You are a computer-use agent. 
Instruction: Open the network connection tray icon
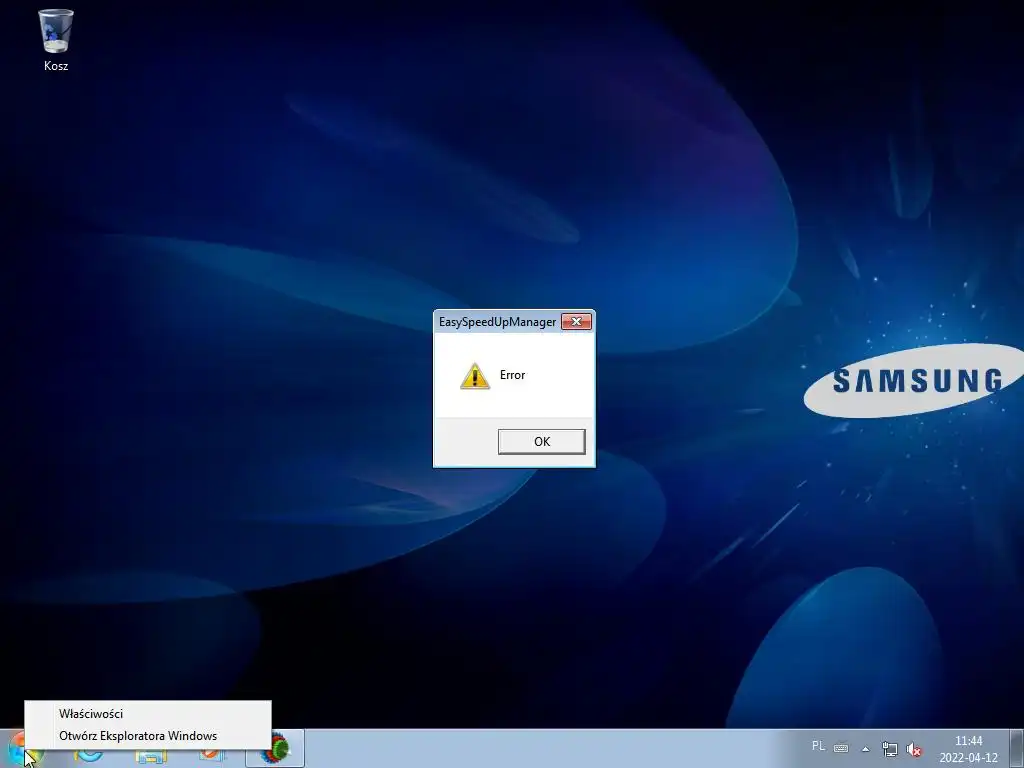tap(889, 749)
